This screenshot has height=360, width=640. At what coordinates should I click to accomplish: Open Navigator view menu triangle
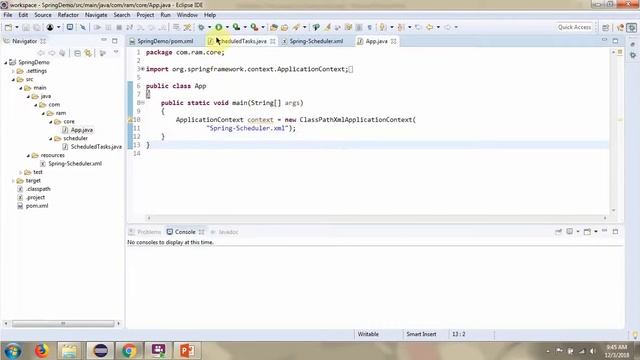[116, 53]
